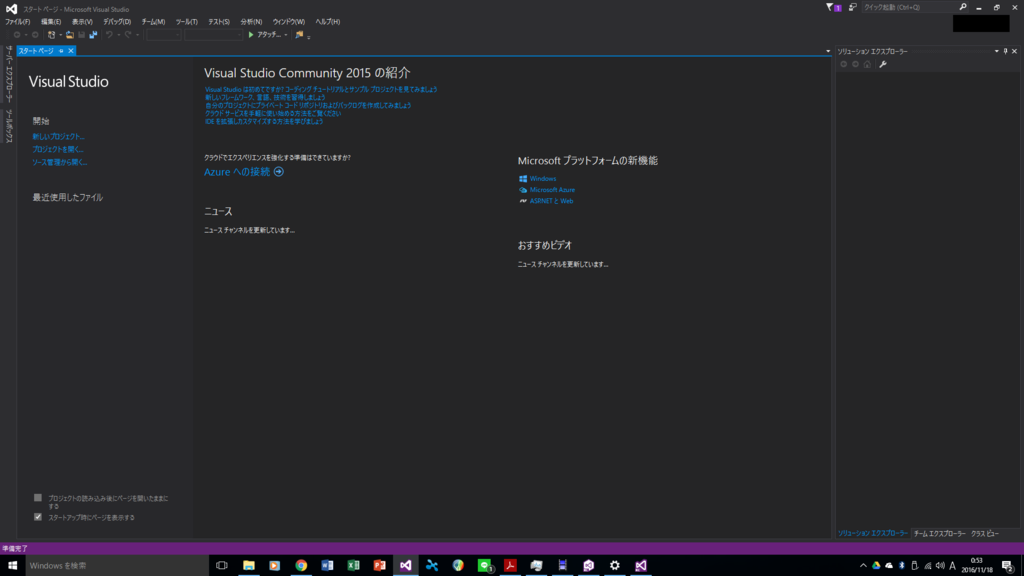Open New Project button dropdown arrow
Viewport: 1024px width, 576px height.
tap(60, 35)
